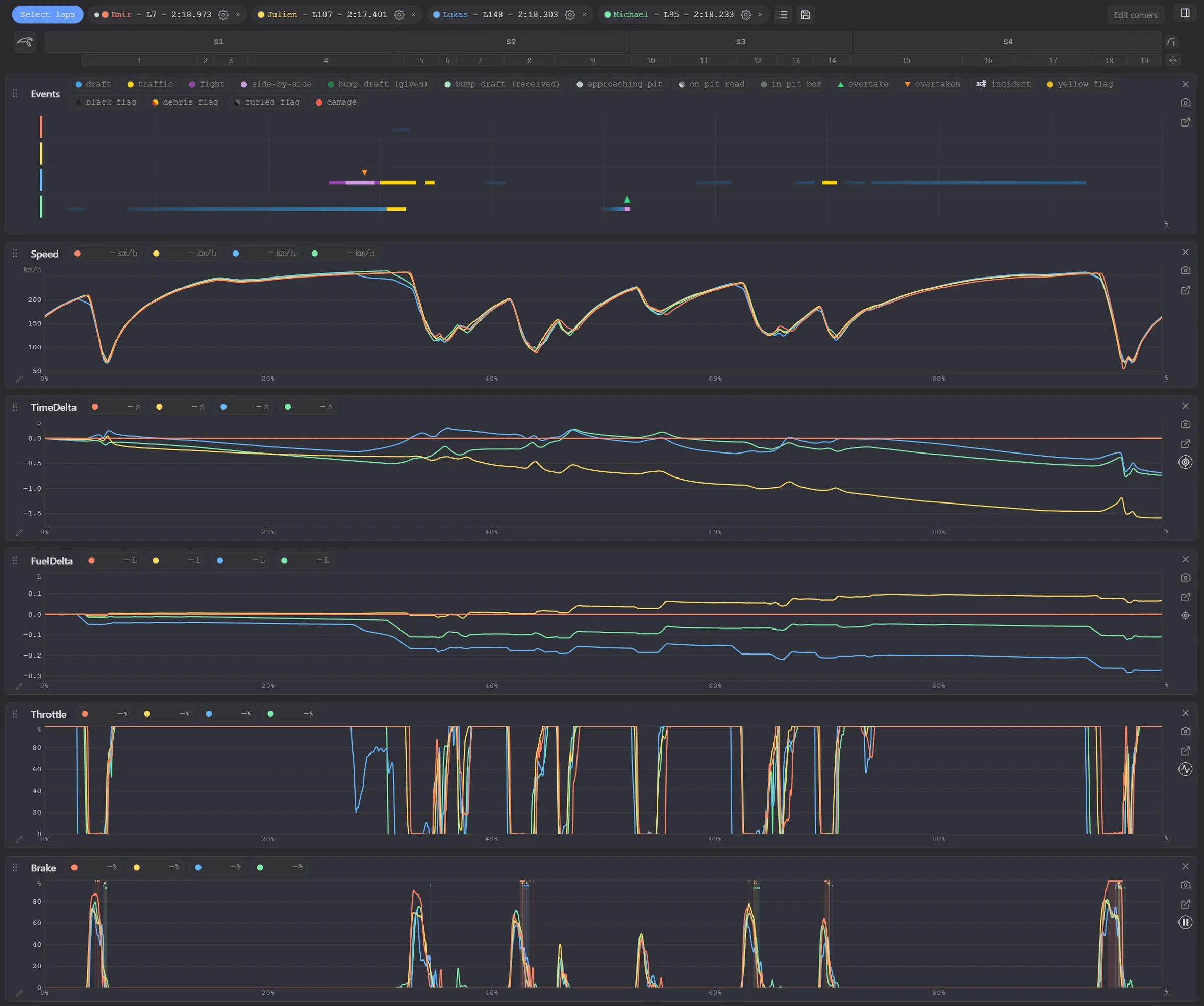Click the save layout icon
Screen dimensions: 1204x1006
click(x=806, y=15)
